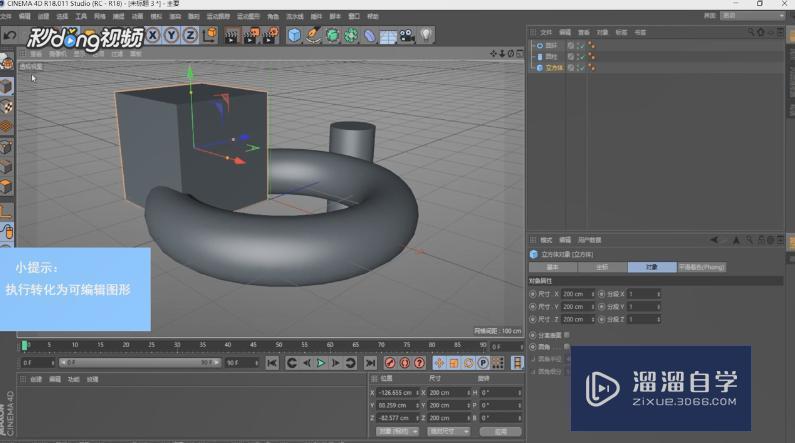Click frame 50 on the timeline ruler

point(279,345)
